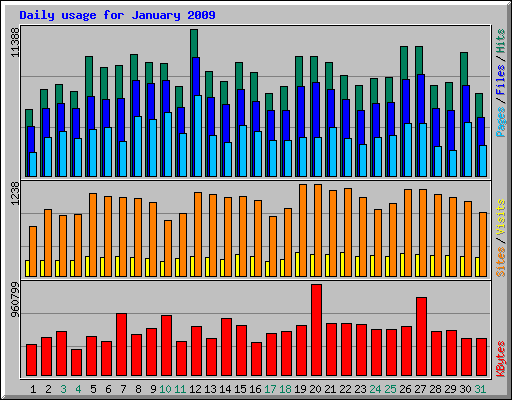Click day label 12 on x-axis
The image size is (512, 400).
click(x=195, y=389)
